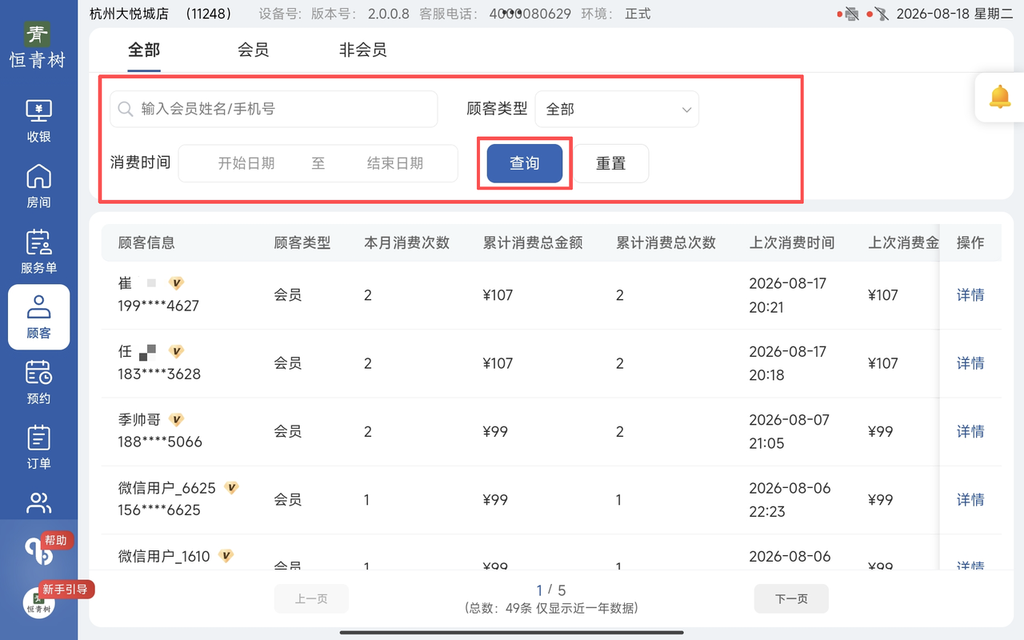
Task: Click phone number 156****6625
Action: 159,510
